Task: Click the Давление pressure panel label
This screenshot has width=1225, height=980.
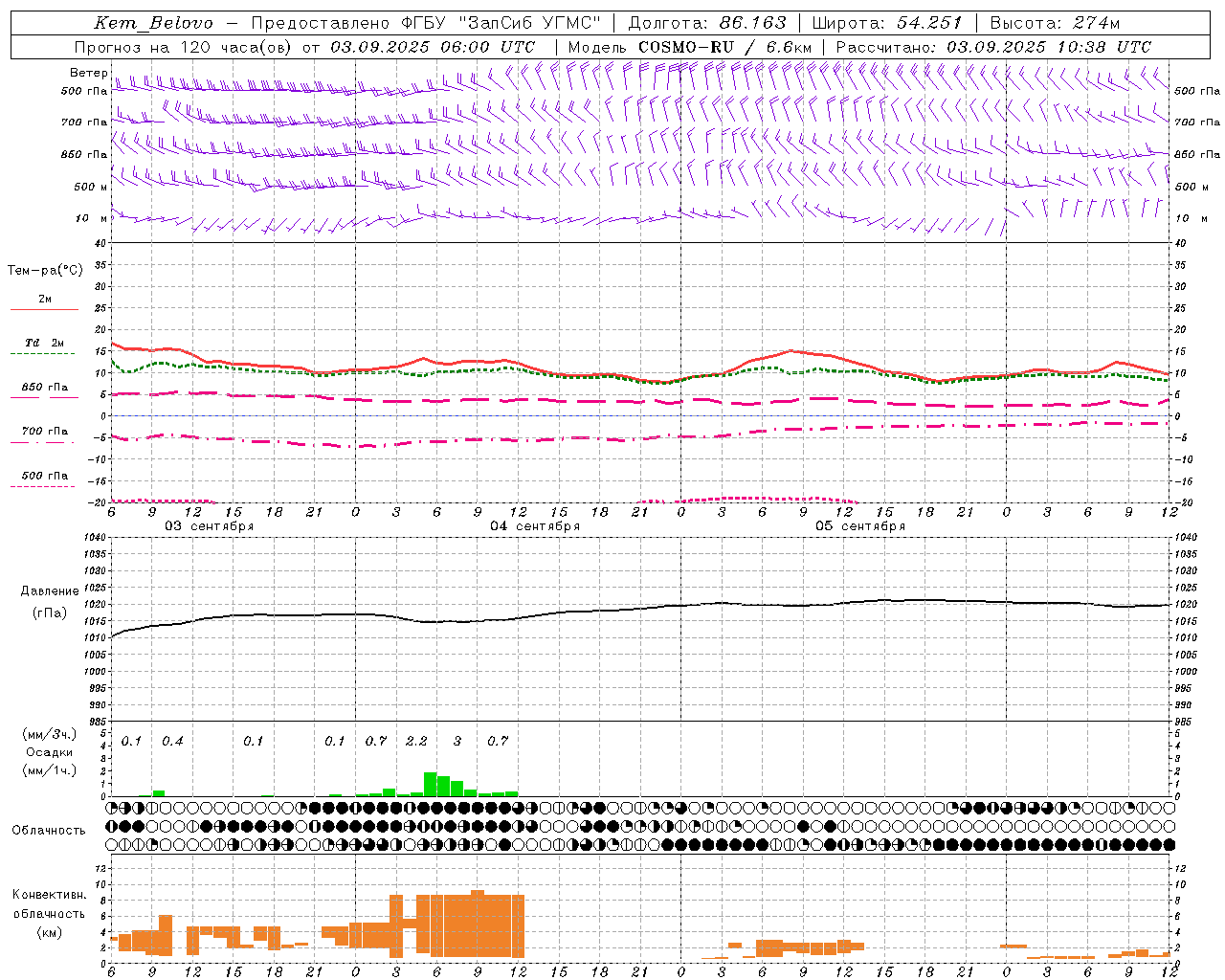Action: point(50,591)
